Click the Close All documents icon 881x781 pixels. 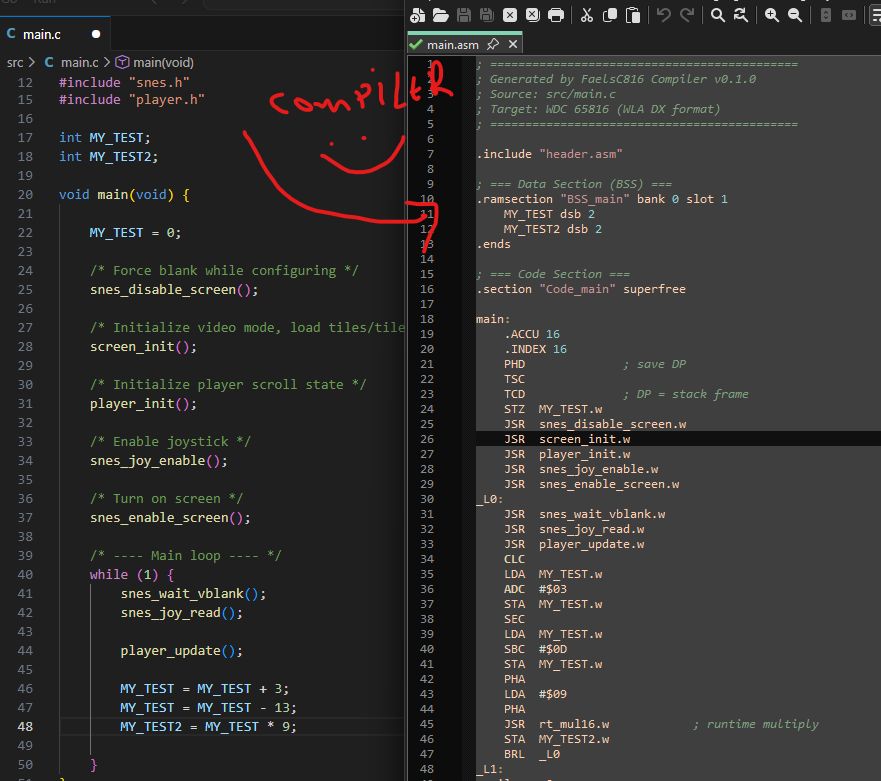[x=533, y=15]
